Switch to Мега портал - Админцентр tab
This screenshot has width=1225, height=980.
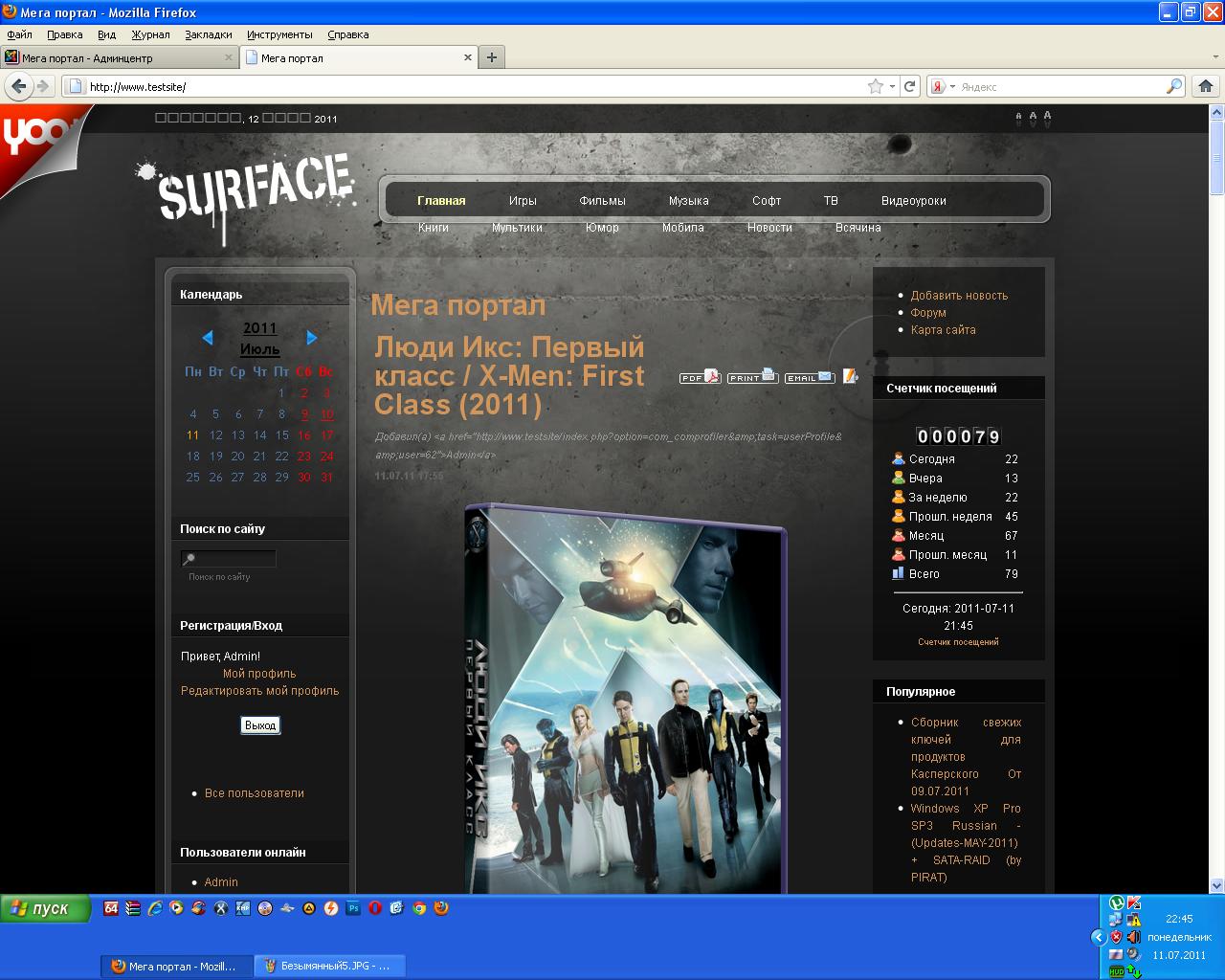tap(120, 58)
